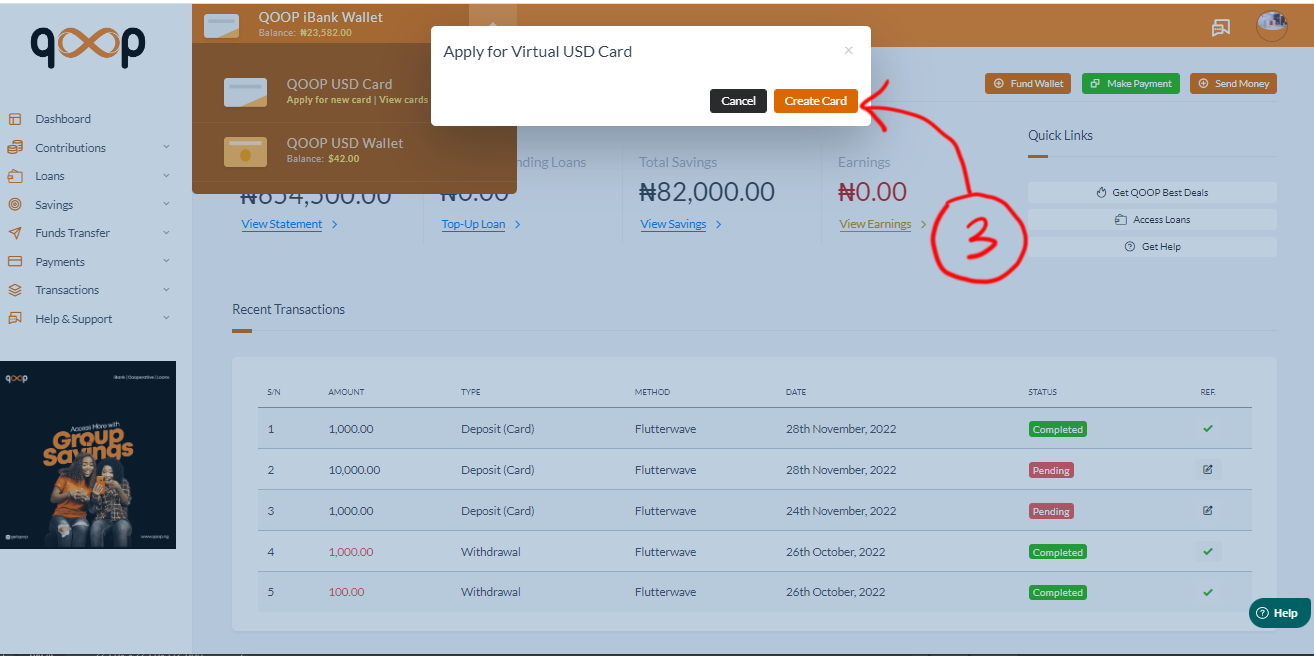Click the QOOP iBank Wallet card icon
The height and width of the screenshot is (656, 1314).
(x=221, y=24)
